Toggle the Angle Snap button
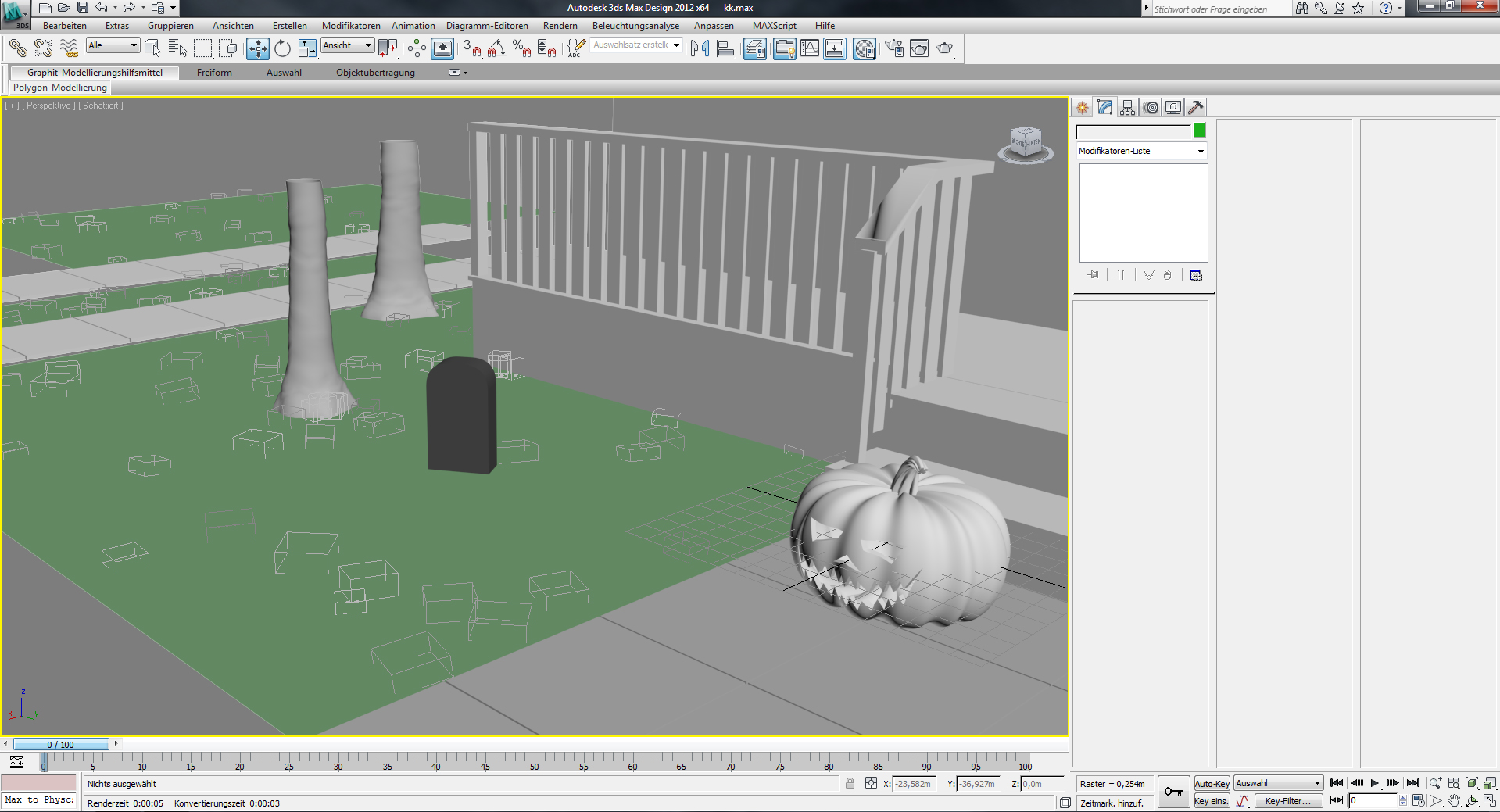 click(x=497, y=48)
